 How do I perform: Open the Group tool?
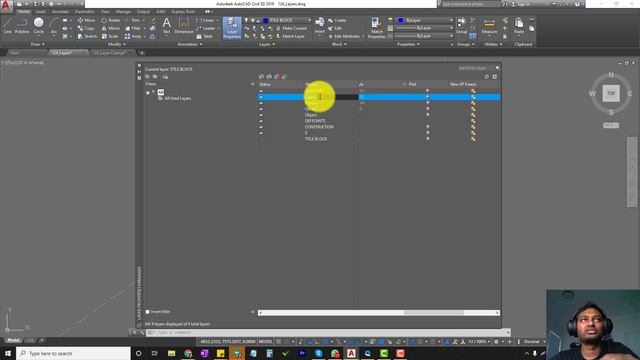pyautogui.click(x=462, y=25)
